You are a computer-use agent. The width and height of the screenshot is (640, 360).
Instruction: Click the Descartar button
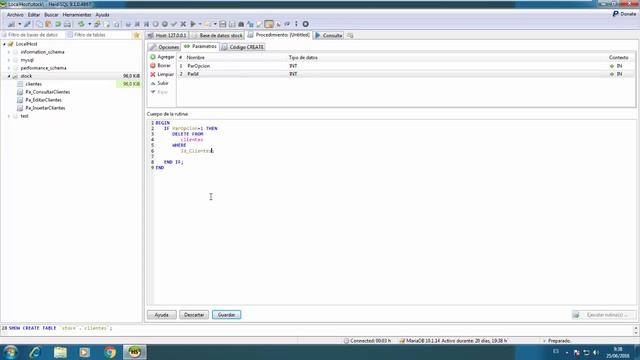point(194,315)
